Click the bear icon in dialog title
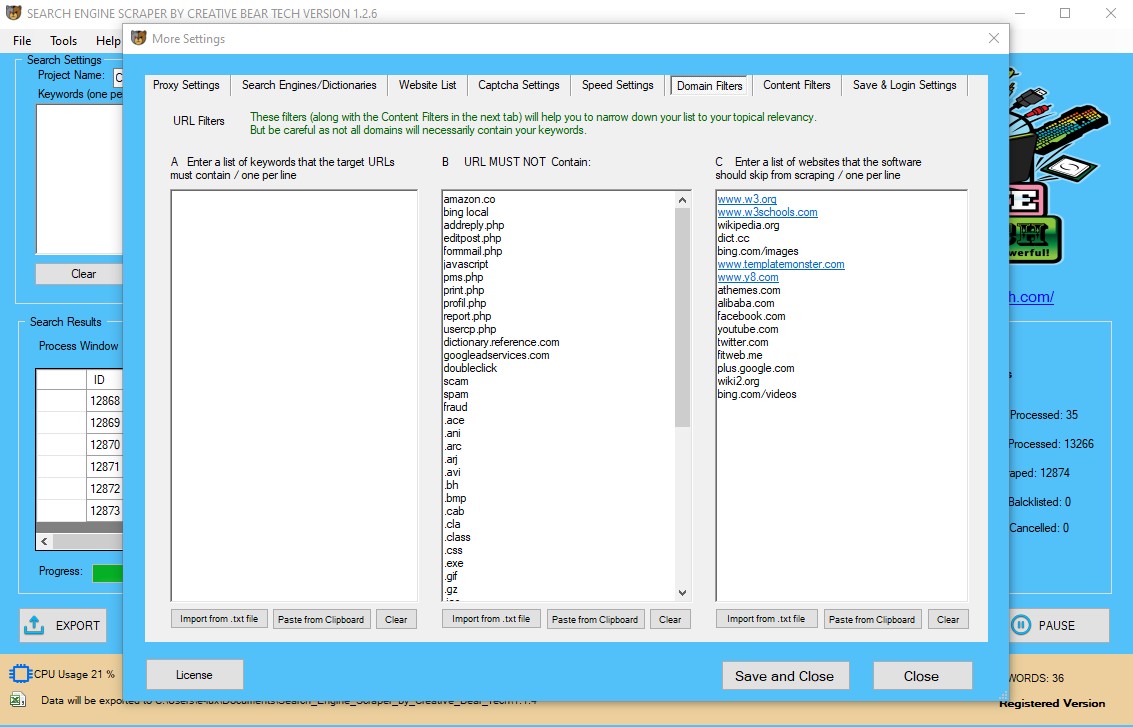Screen dimensions: 1133x727 coord(138,39)
